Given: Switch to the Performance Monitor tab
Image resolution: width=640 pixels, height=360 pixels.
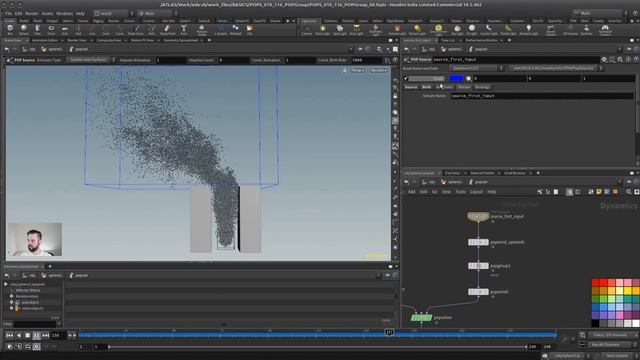Looking at the screenshot, I should coord(482,40).
